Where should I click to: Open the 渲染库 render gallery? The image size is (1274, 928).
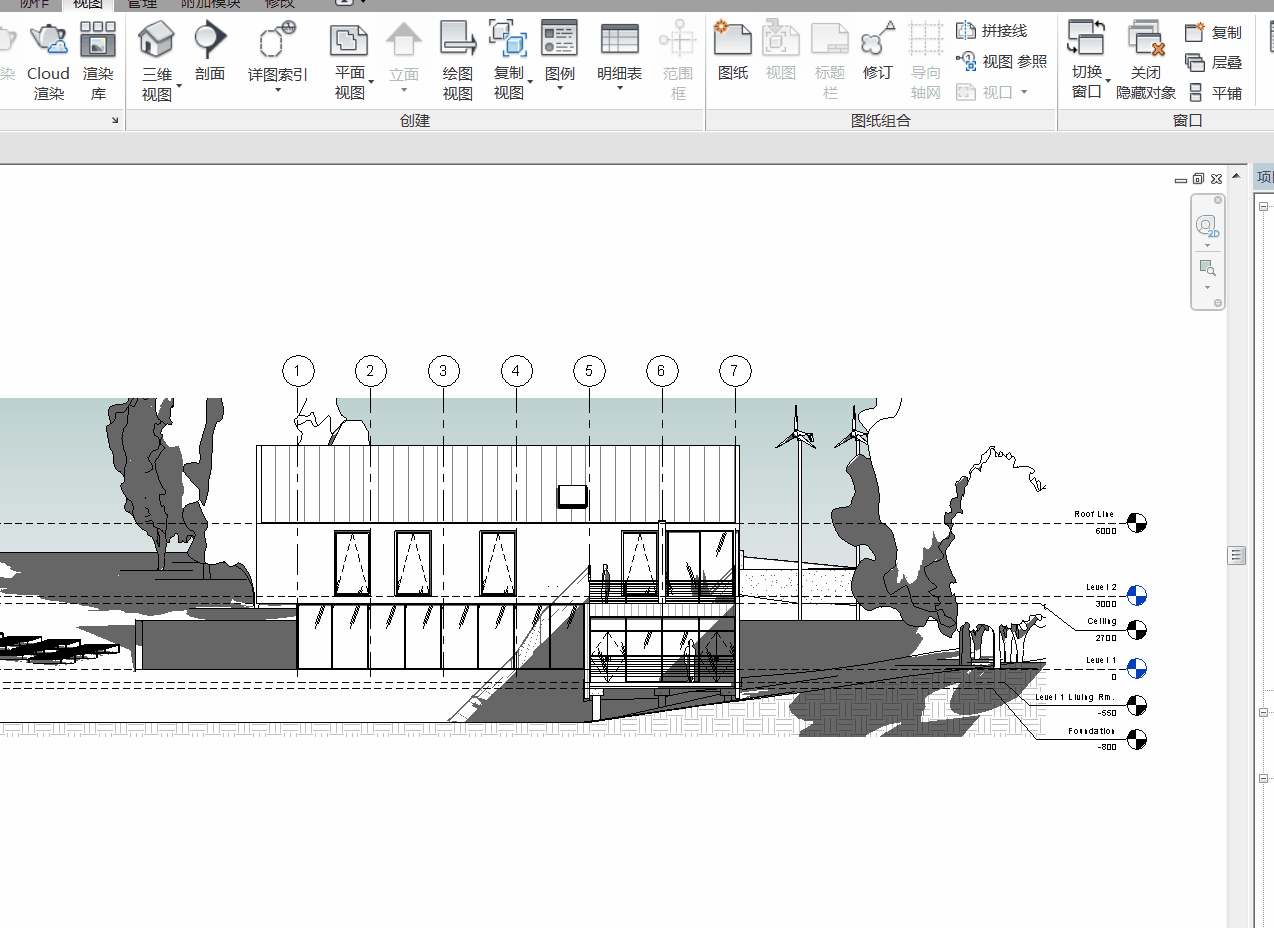coord(98,62)
